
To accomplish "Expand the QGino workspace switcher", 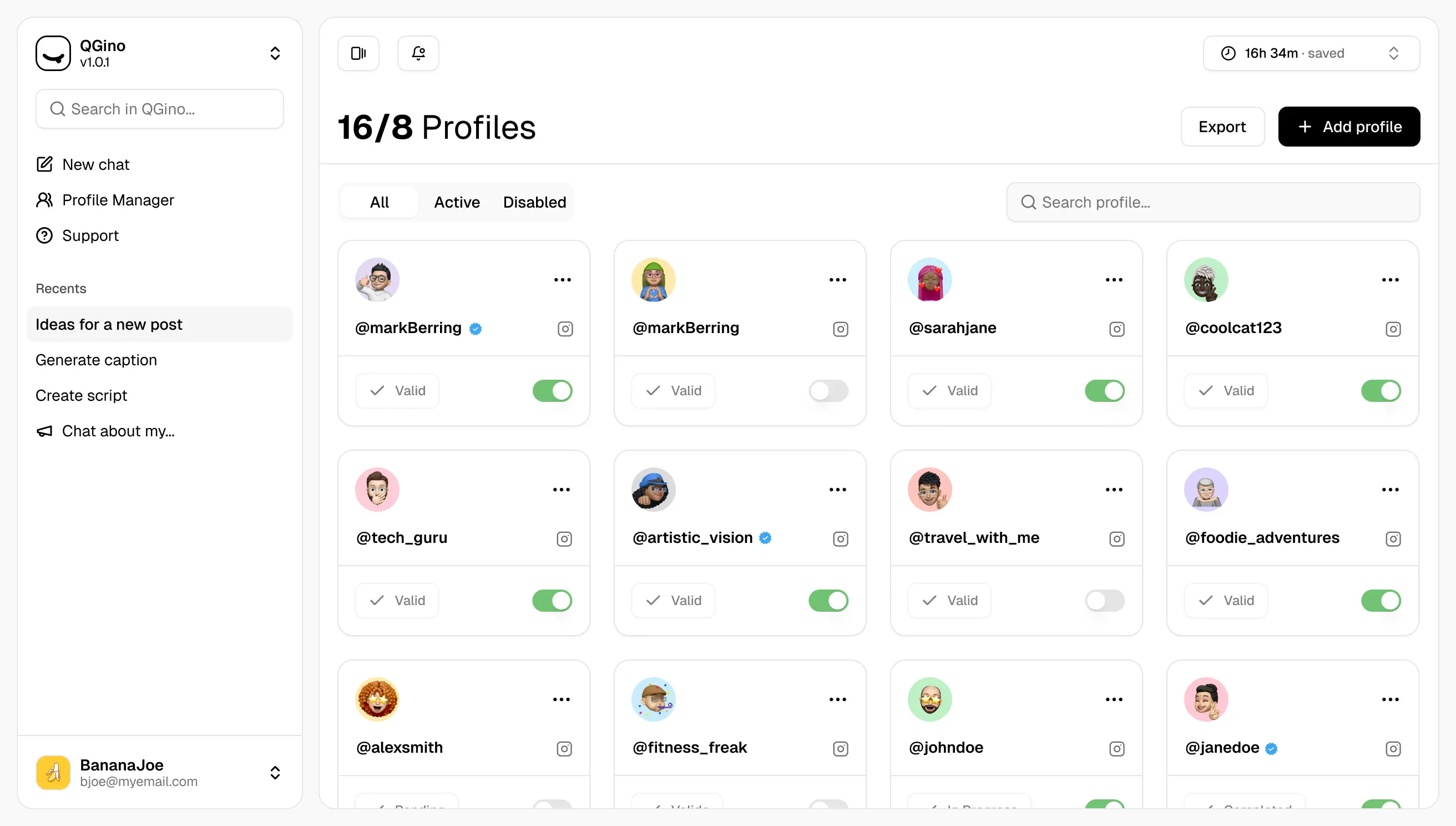I will pyautogui.click(x=275, y=53).
